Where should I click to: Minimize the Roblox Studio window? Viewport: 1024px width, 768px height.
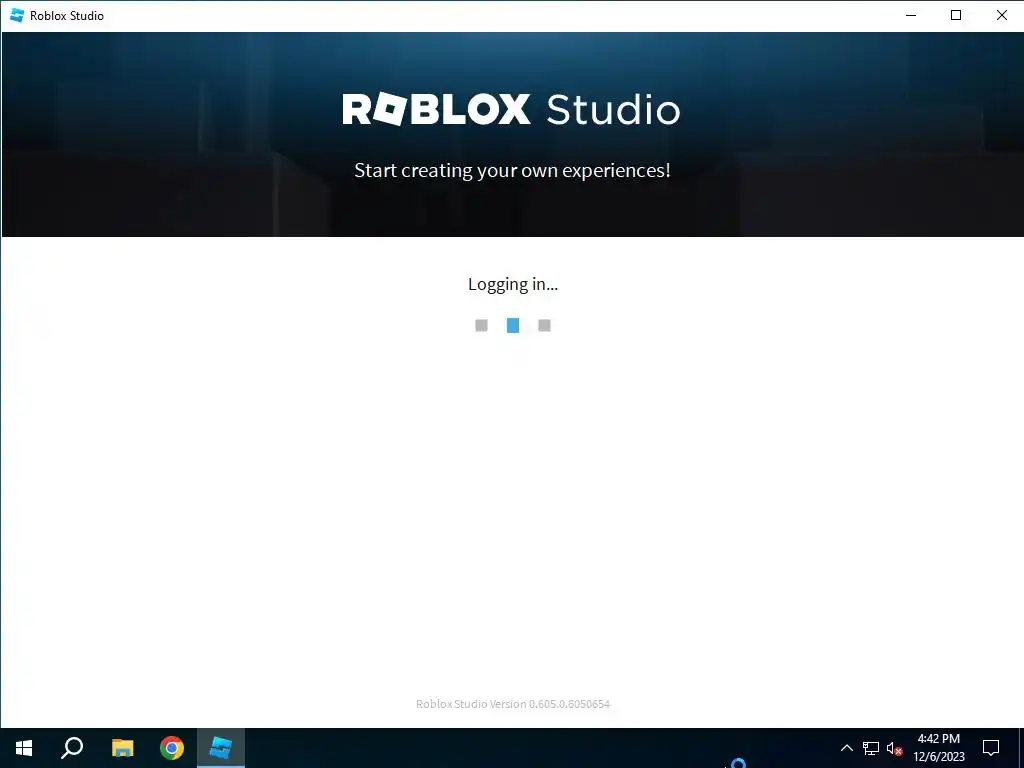[911, 15]
